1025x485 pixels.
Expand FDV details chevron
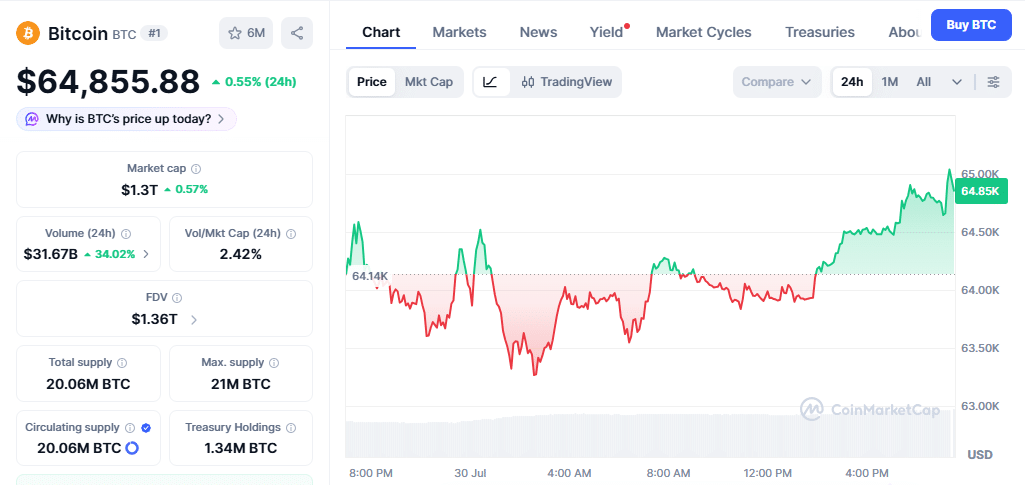(x=193, y=319)
